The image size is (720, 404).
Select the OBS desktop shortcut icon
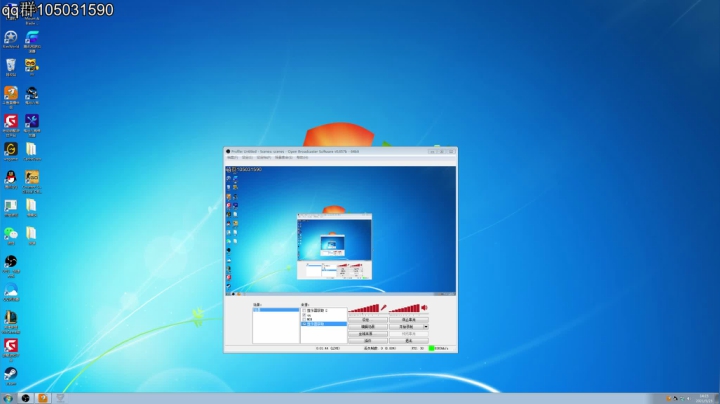[x=11, y=262]
